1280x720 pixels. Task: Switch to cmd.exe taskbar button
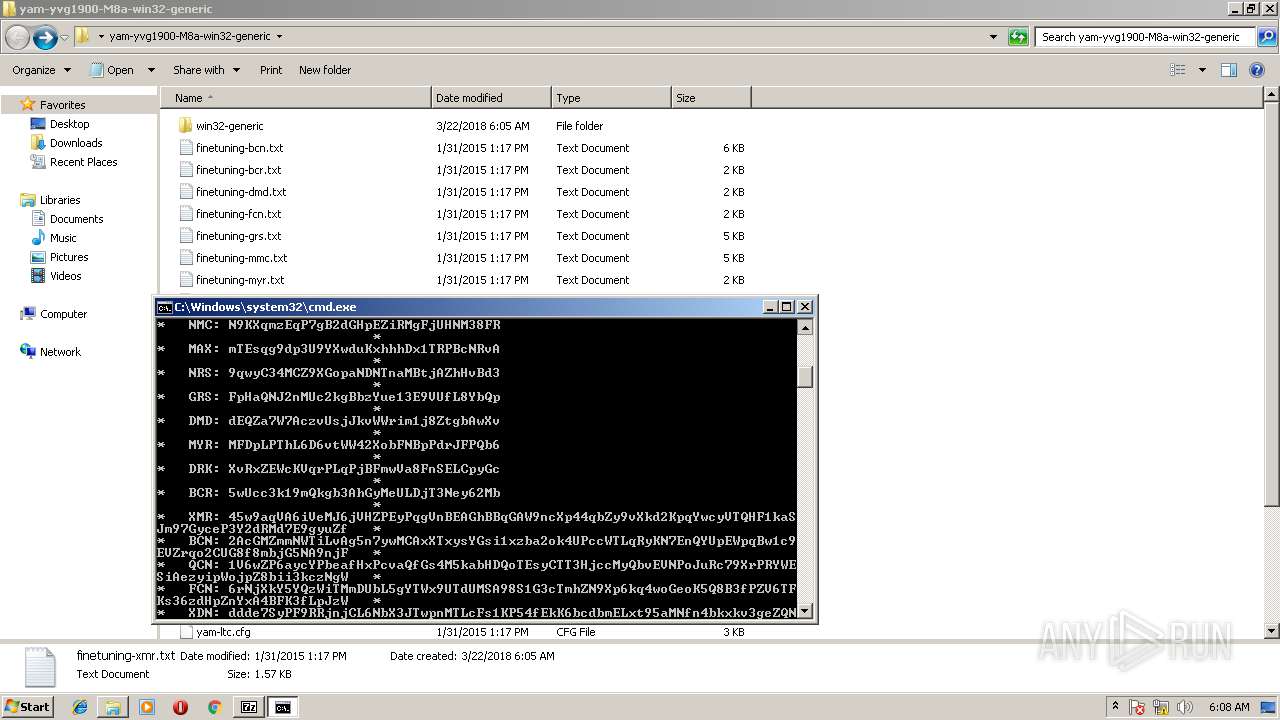point(283,707)
